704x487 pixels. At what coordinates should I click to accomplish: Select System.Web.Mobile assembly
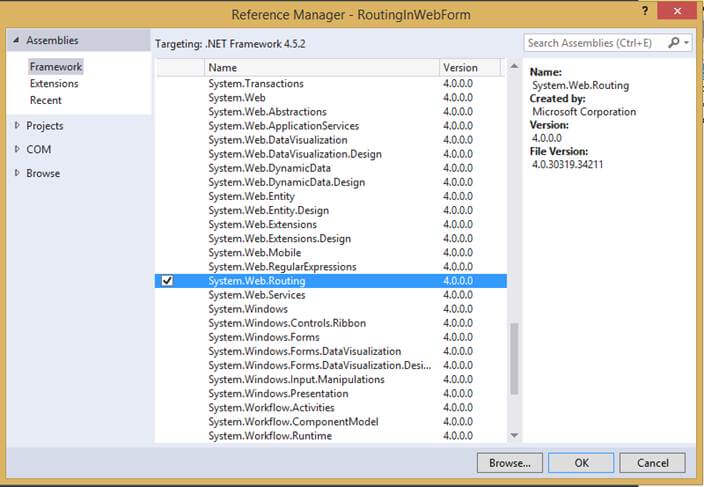point(331,253)
